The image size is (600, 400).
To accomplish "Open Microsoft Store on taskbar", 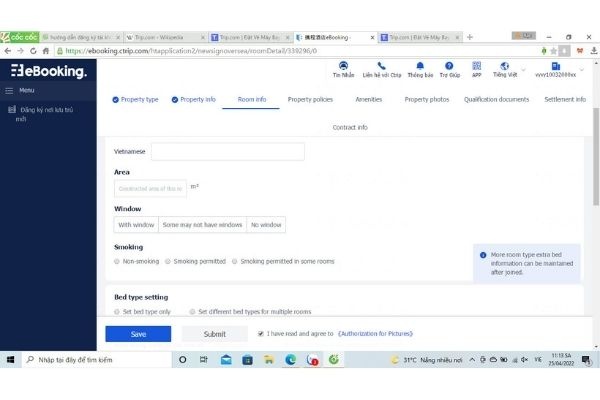I will click(248, 359).
